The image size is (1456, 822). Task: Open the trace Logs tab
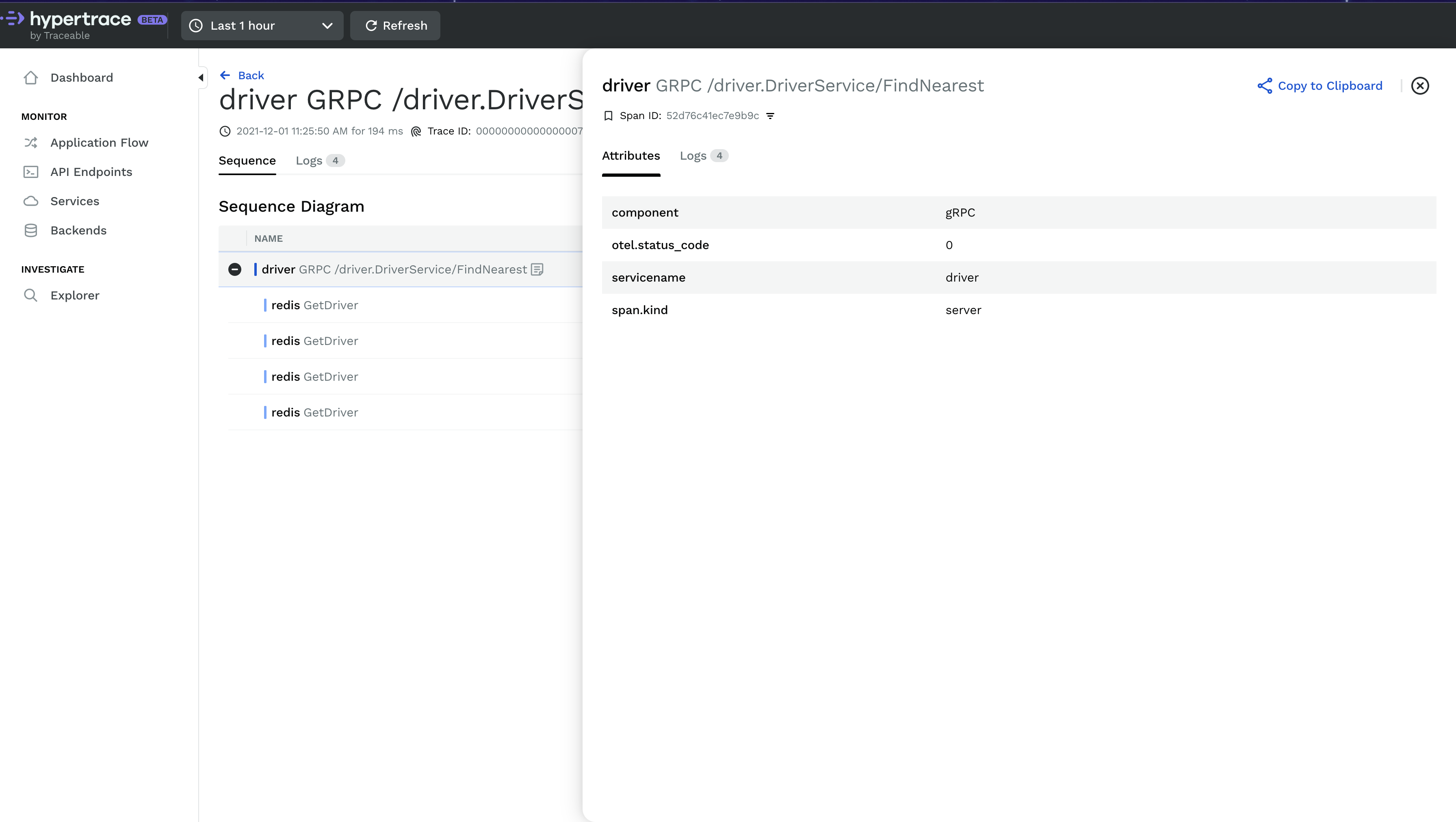tap(319, 160)
